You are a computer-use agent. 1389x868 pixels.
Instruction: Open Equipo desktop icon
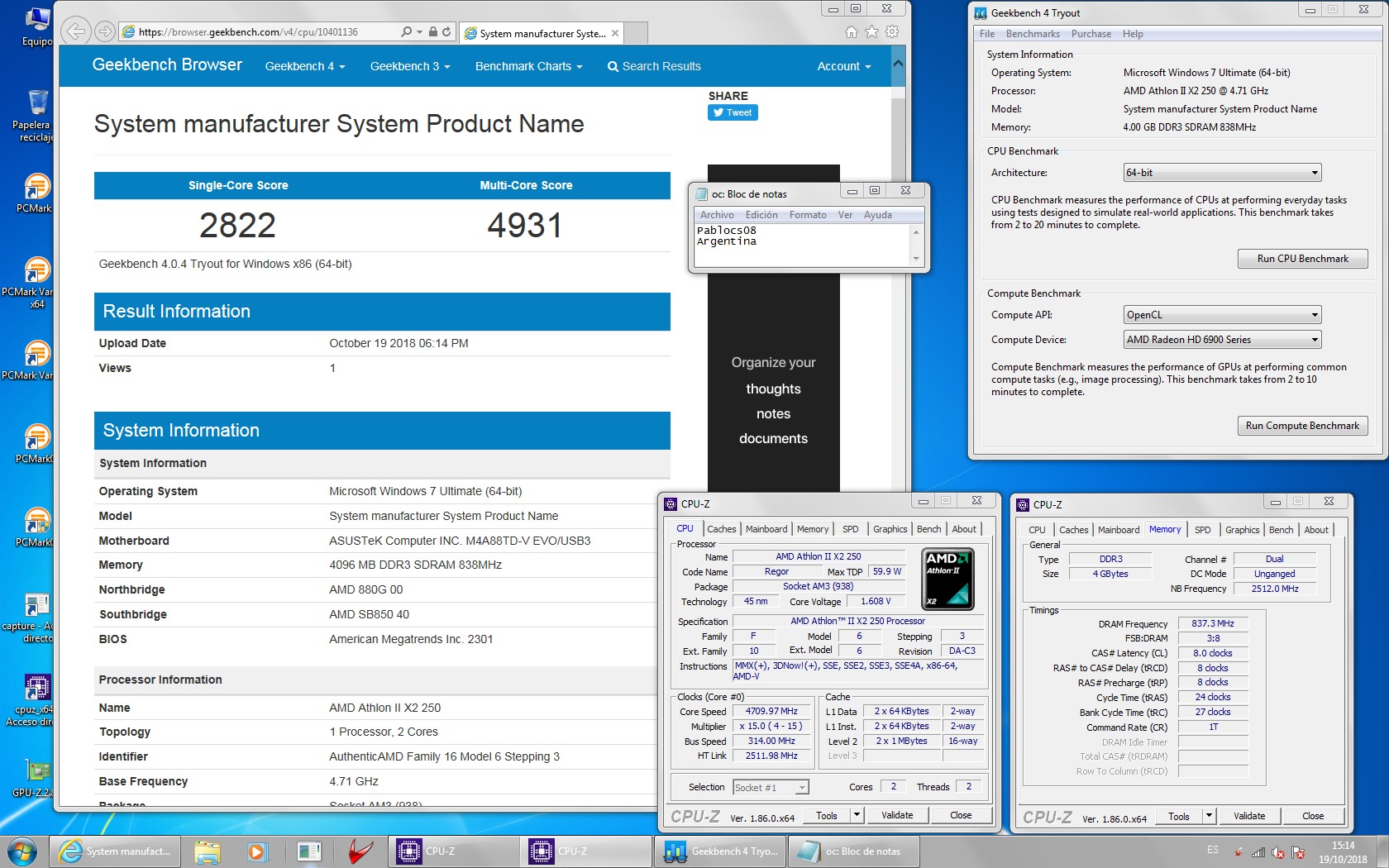tap(36, 25)
